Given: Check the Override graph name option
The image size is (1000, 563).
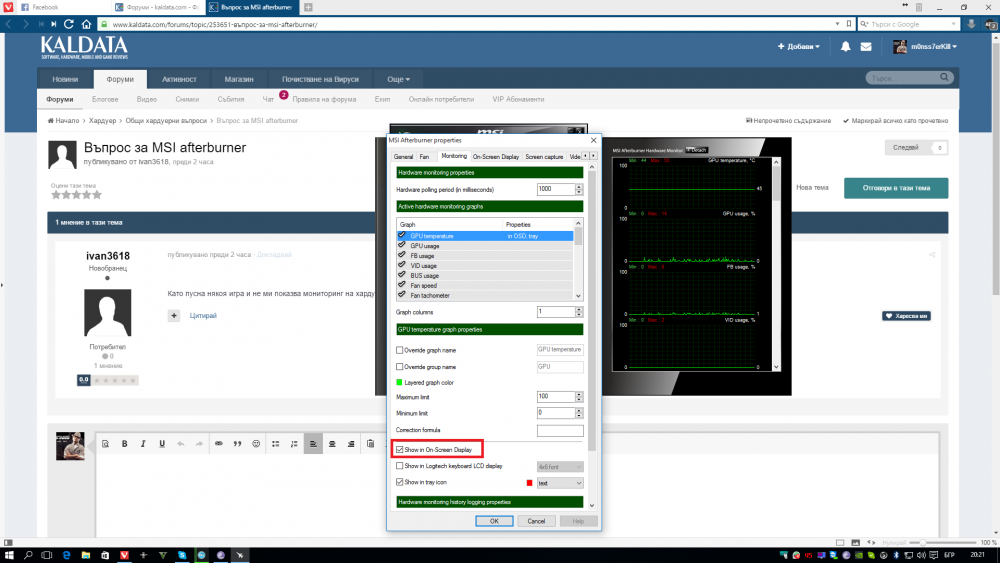Looking at the screenshot, I should point(400,350).
